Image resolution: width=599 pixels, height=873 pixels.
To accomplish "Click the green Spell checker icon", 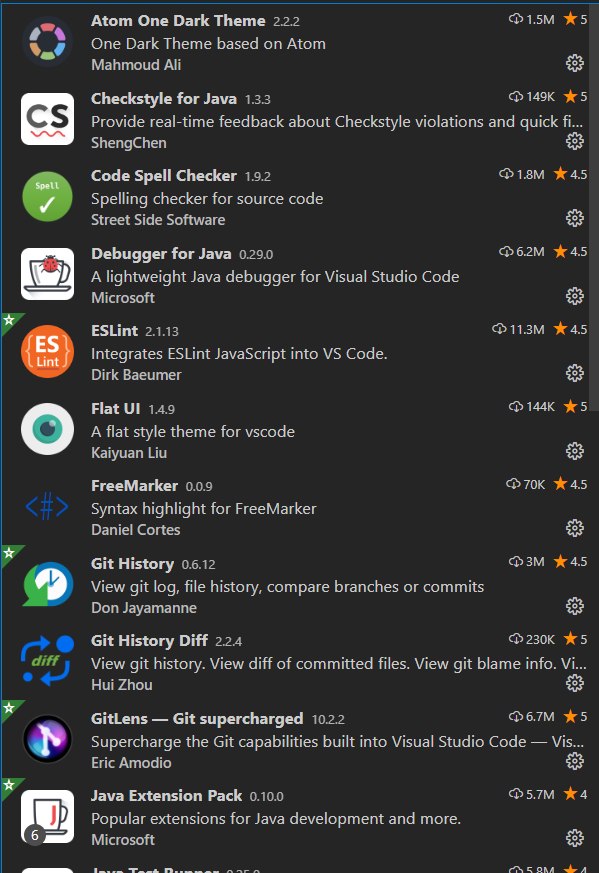I will [x=47, y=197].
